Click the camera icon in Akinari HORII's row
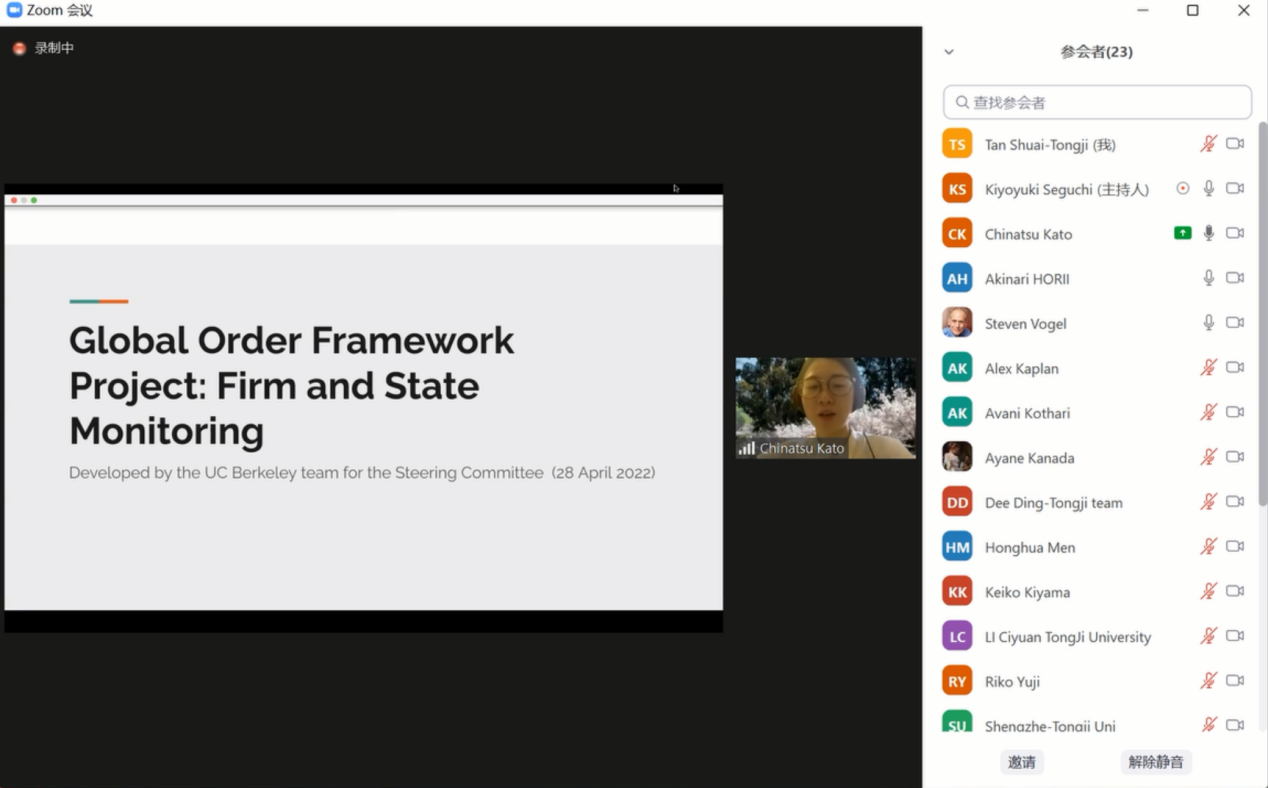Screen dimensions: 1268x788 tap(1235, 278)
